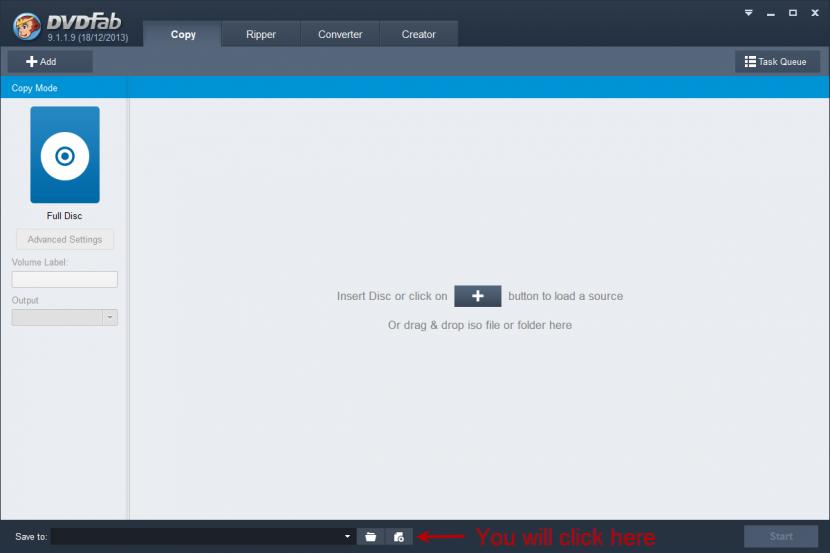Expand the Save to path dropdown
The width and height of the screenshot is (830, 553).
pos(347,537)
